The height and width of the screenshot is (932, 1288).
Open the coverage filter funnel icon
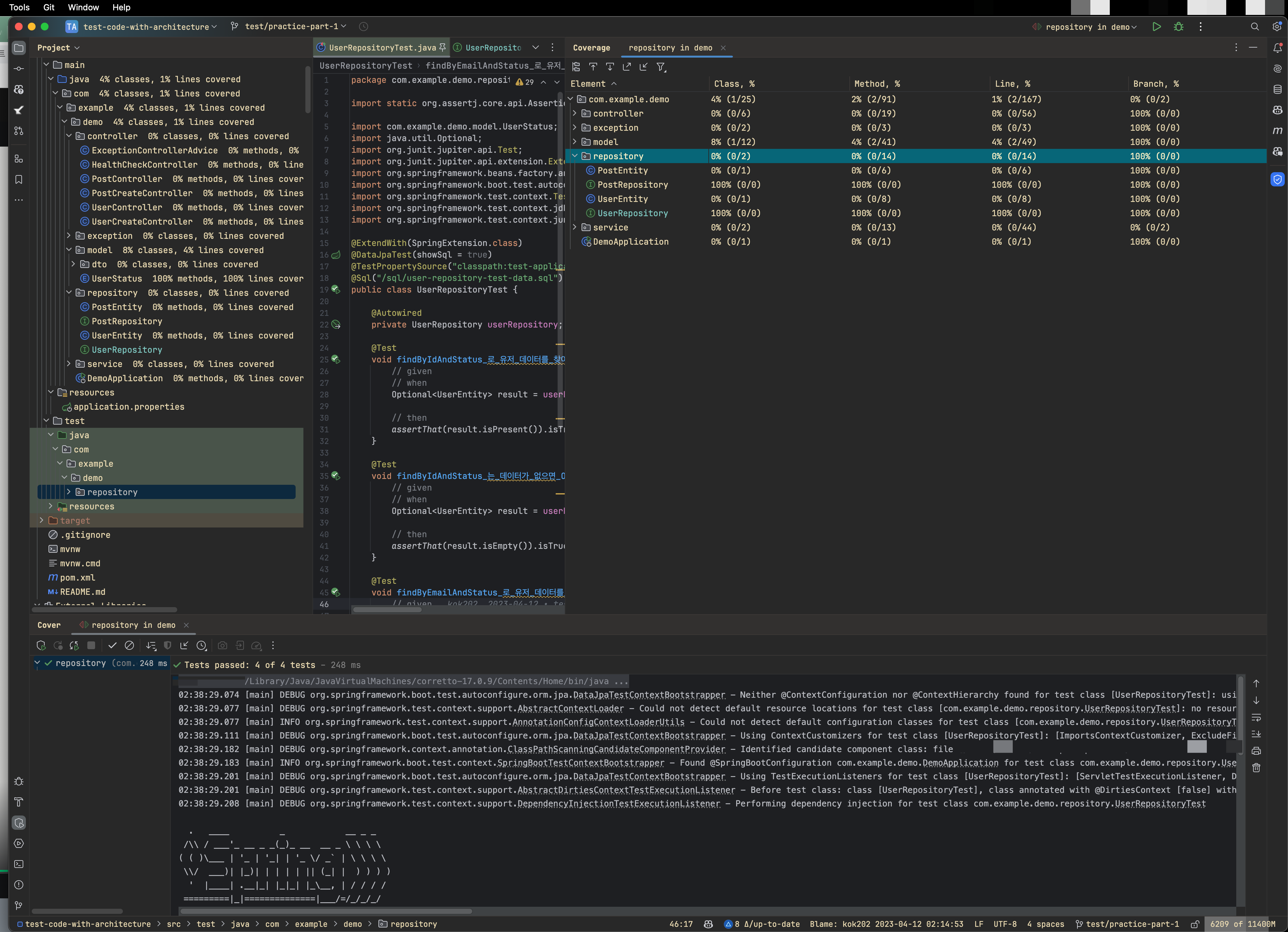[x=661, y=67]
